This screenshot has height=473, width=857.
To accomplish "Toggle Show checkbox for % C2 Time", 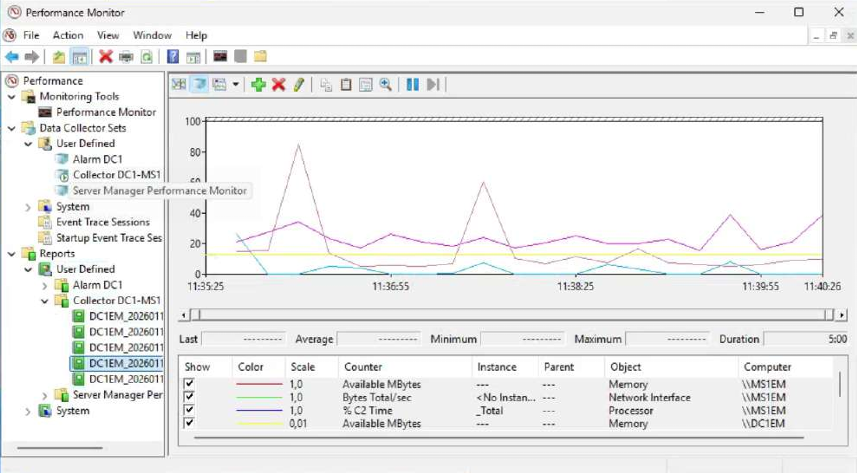I will coord(189,410).
